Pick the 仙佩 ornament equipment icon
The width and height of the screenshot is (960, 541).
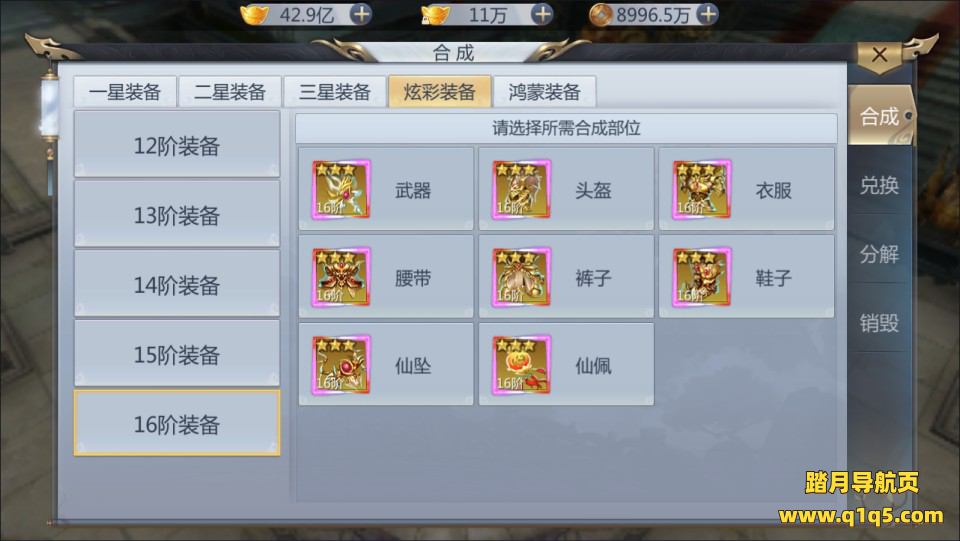pos(522,365)
